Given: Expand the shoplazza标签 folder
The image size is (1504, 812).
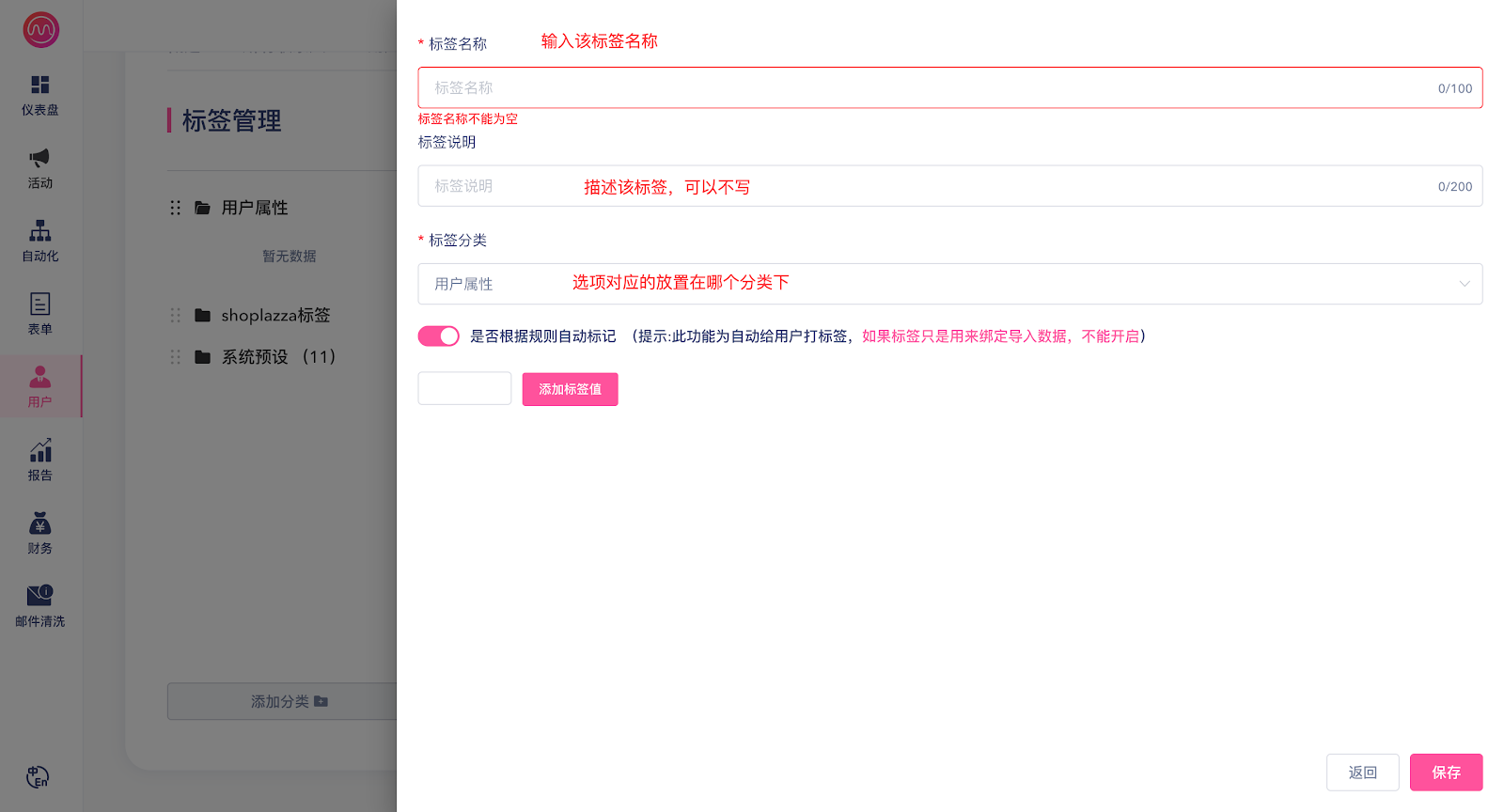Looking at the screenshot, I should click(x=274, y=316).
